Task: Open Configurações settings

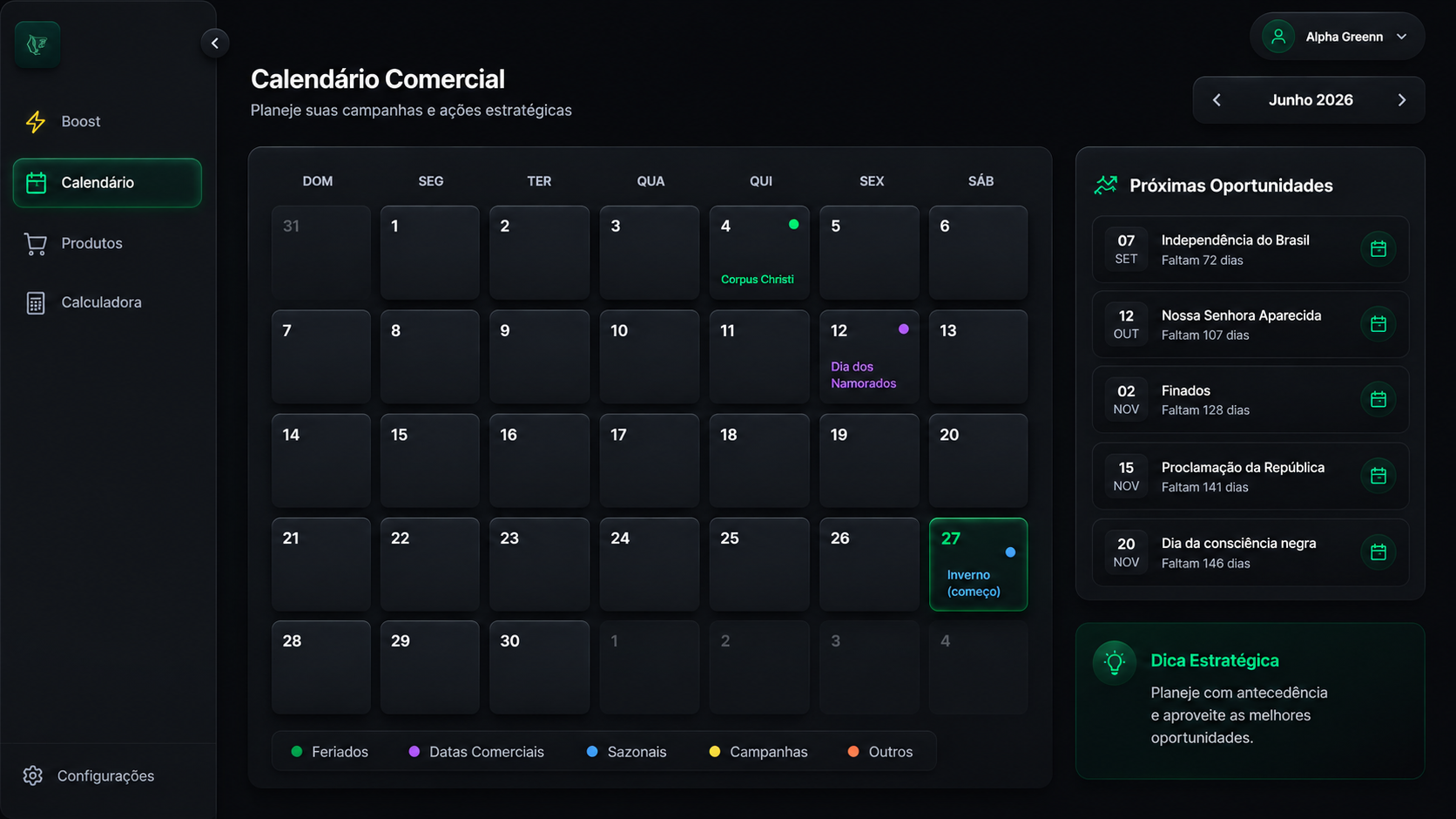Action: tap(107, 775)
